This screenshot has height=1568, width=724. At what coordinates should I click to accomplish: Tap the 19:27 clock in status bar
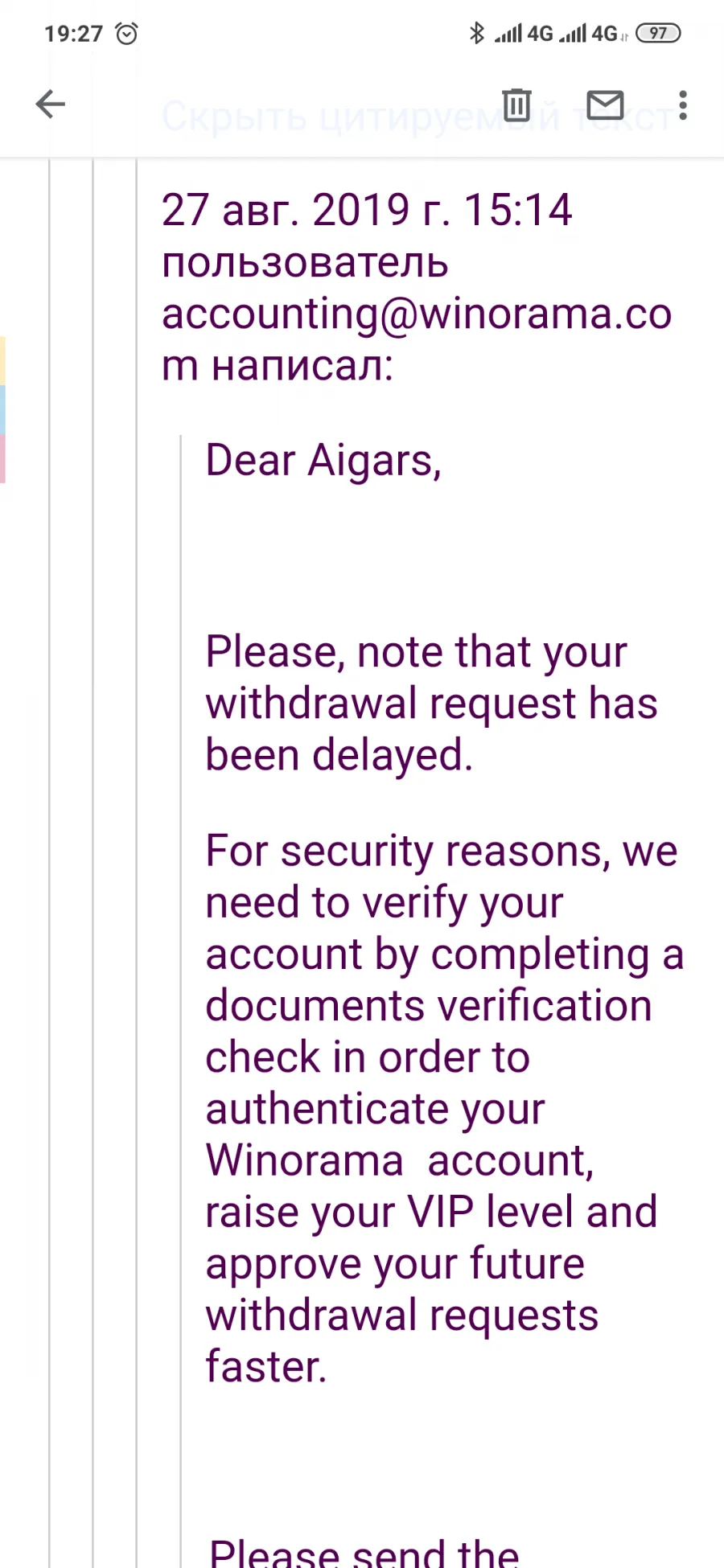[74, 34]
